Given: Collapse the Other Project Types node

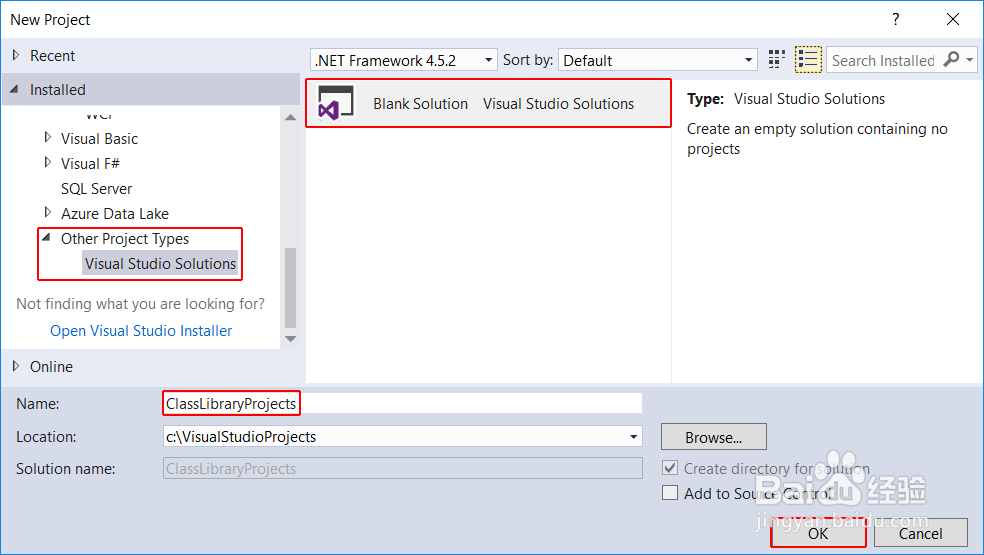Looking at the screenshot, I should point(46,237).
